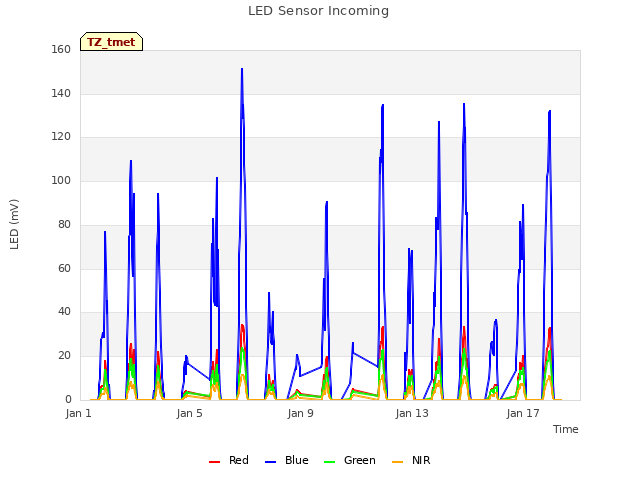Click the 80 y-axis tick label
The width and height of the screenshot is (640, 480).
[x=64, y=224]
